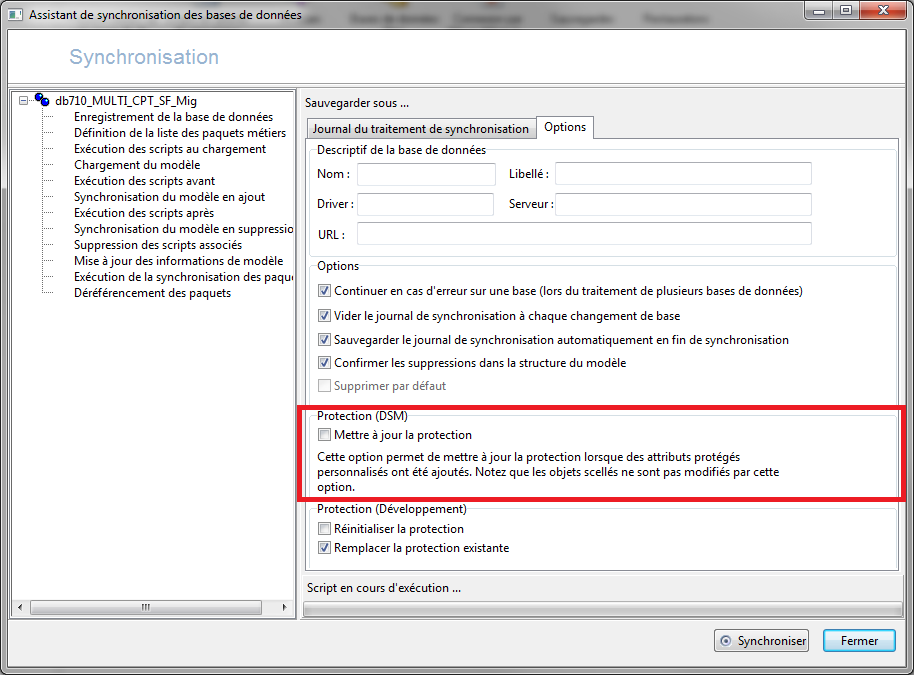Select Chargement du modèle tree step
The image size is (914, 675).
(x=137, y=165)
